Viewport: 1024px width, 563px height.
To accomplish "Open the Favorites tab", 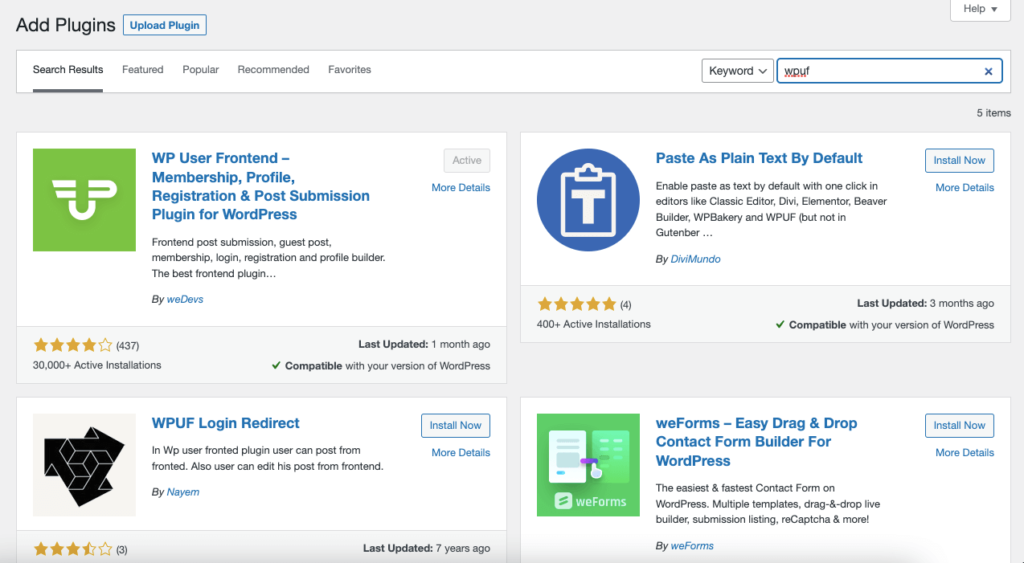I will tap(349, 70).
